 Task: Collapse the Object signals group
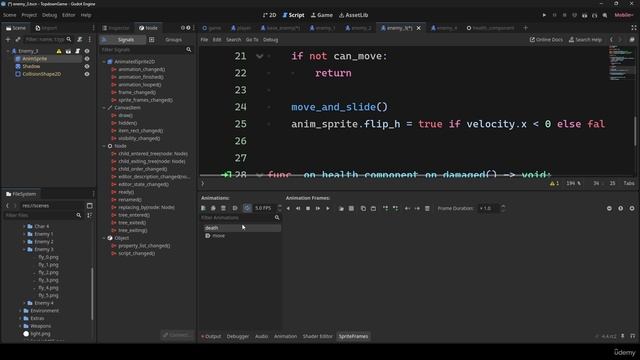(x=104, y=238)
